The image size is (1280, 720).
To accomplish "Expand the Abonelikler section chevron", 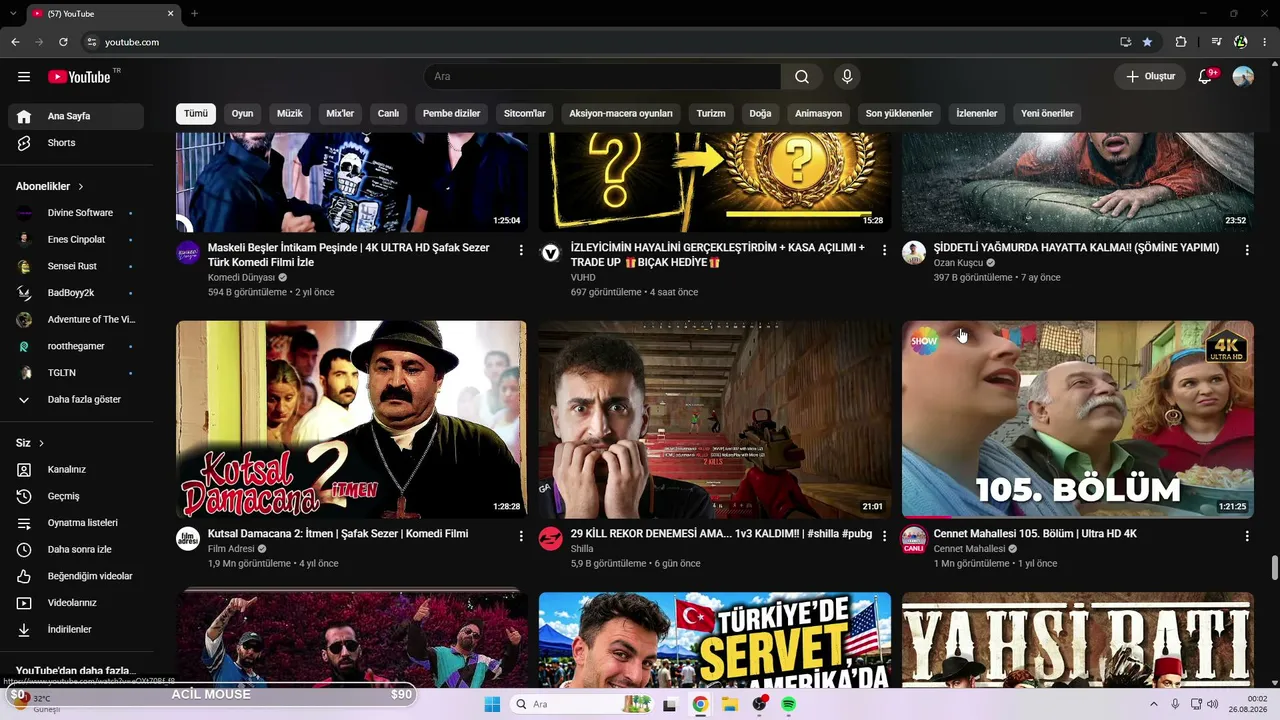I will click(81, 187).
